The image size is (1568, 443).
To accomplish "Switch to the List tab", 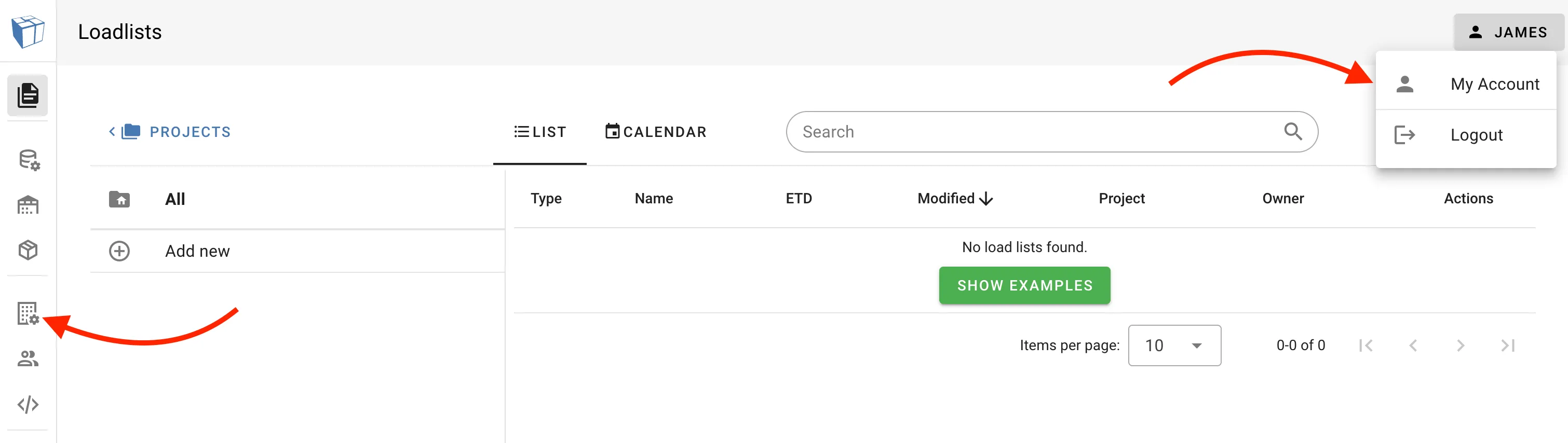I will 540,132.
